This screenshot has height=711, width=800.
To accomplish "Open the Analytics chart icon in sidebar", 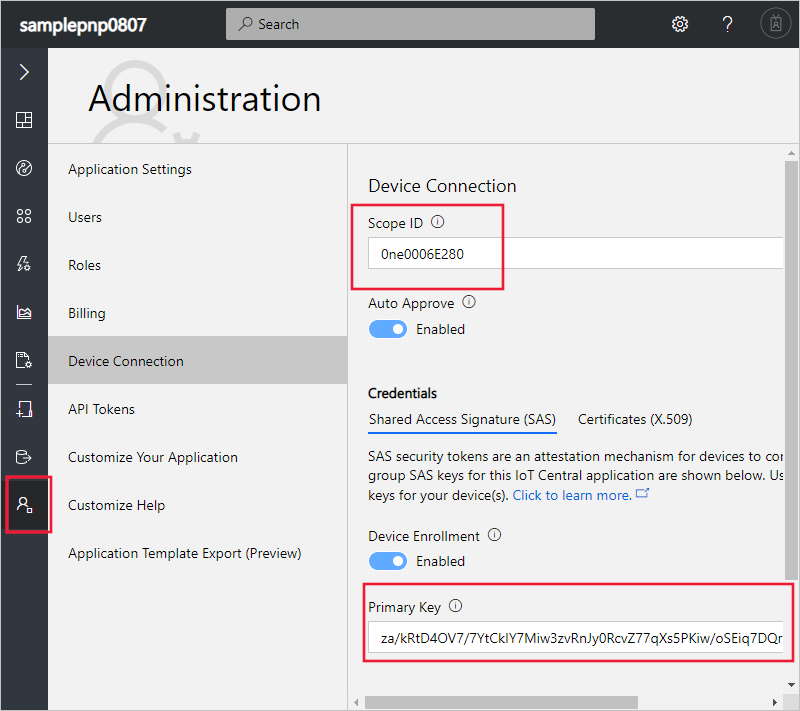I will click(24, 312).
